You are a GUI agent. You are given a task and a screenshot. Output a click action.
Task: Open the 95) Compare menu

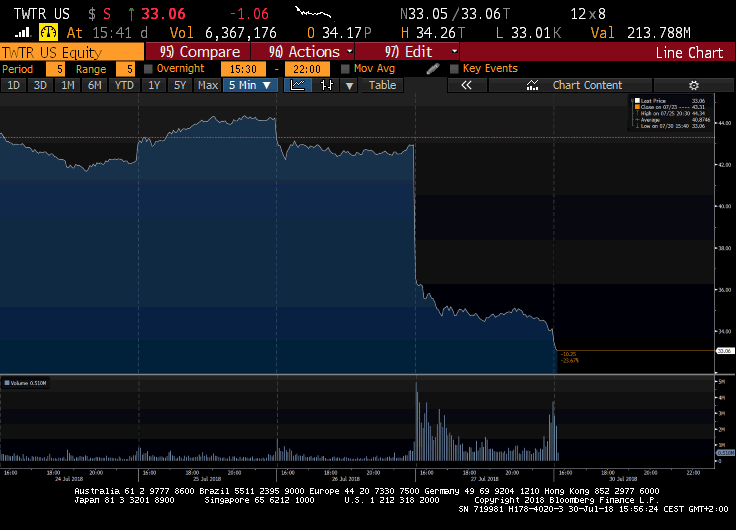pos(198,52)
